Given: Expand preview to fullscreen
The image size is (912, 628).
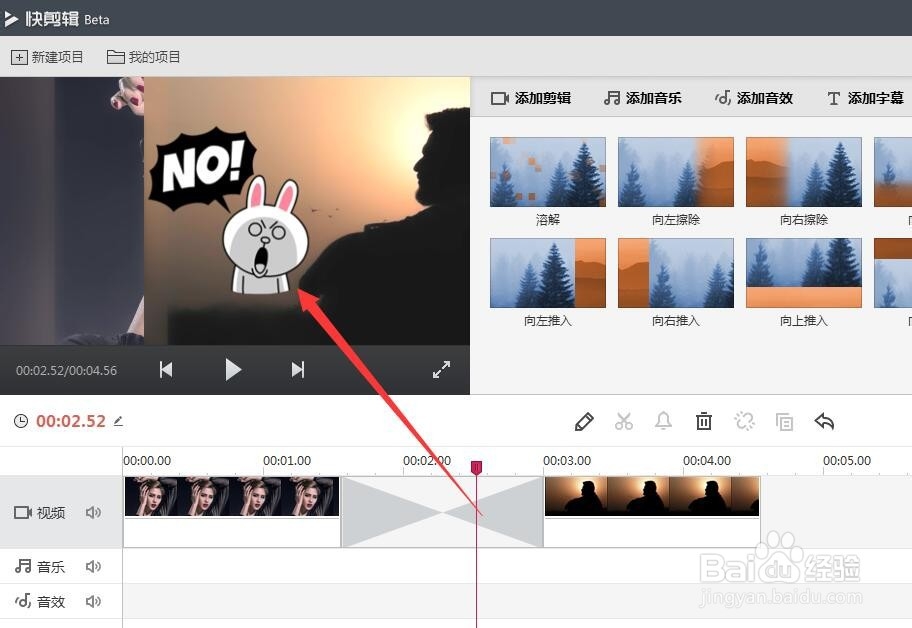Looking at the screenshot, I should [441, 369].
